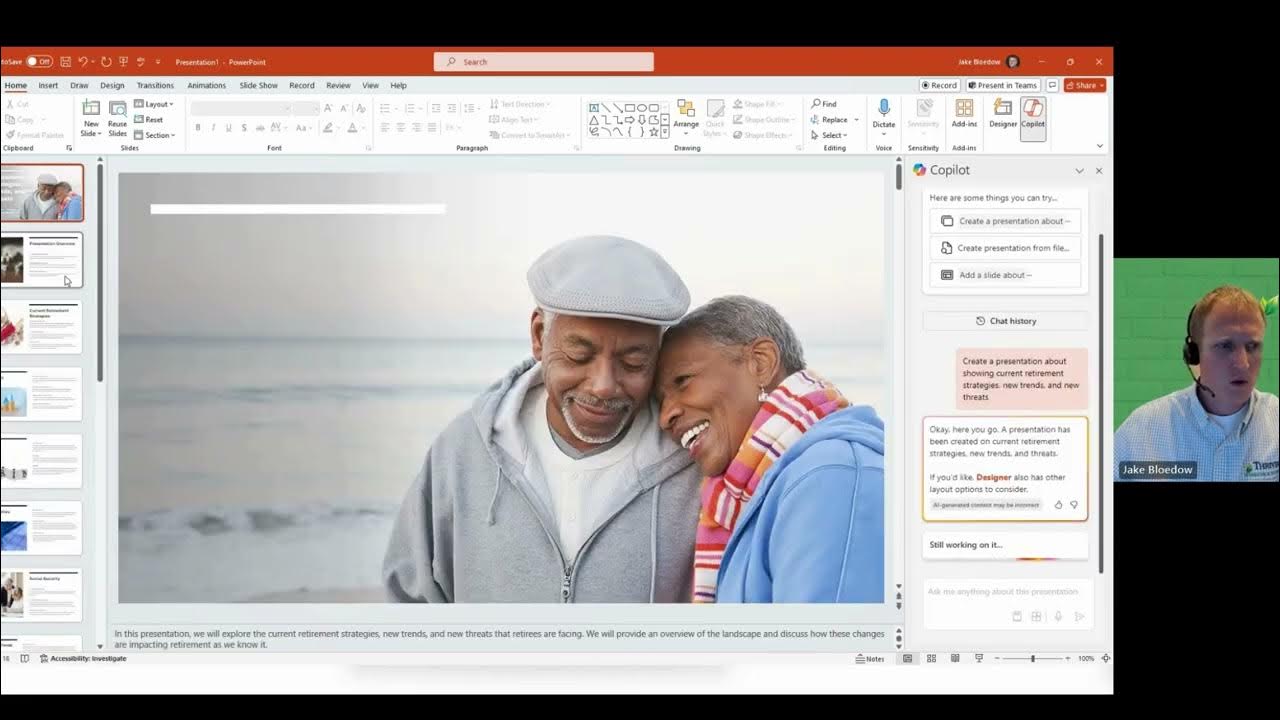
Task: Open Chat history in Copilot
Action: tap(1005, 320)
